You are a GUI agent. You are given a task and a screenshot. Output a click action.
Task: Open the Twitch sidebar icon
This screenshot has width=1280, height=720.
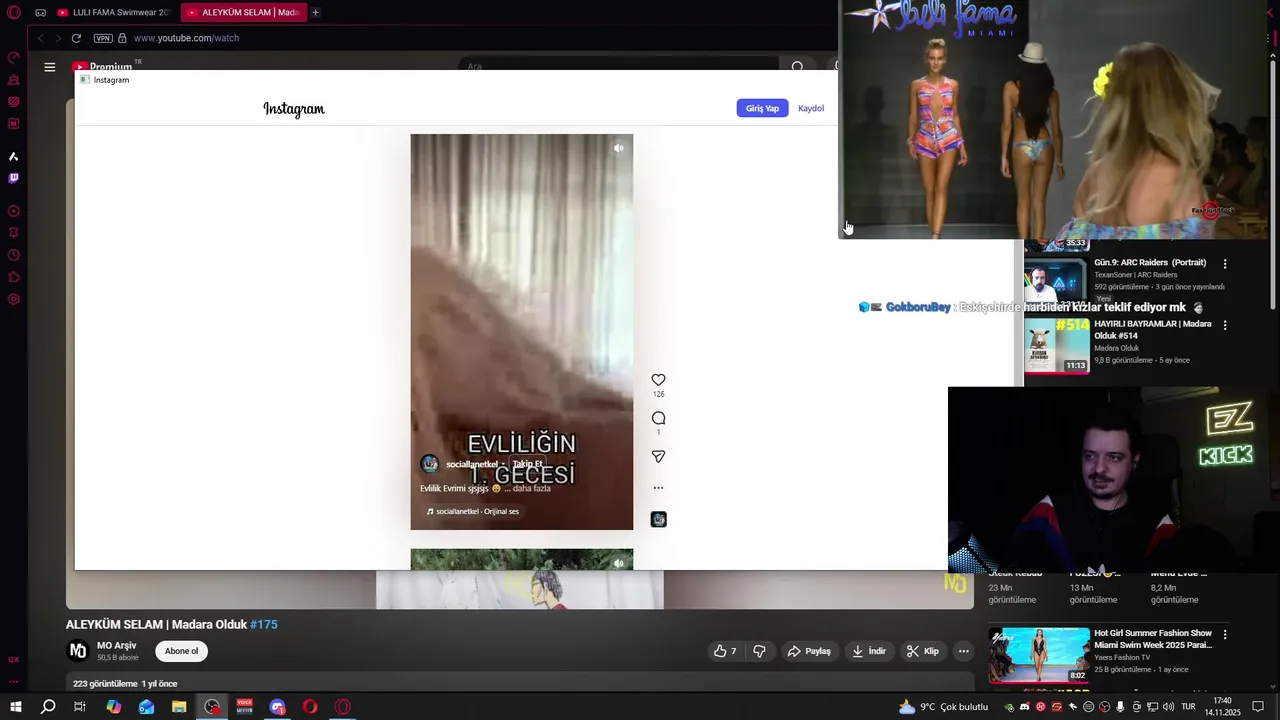point(13,178)
